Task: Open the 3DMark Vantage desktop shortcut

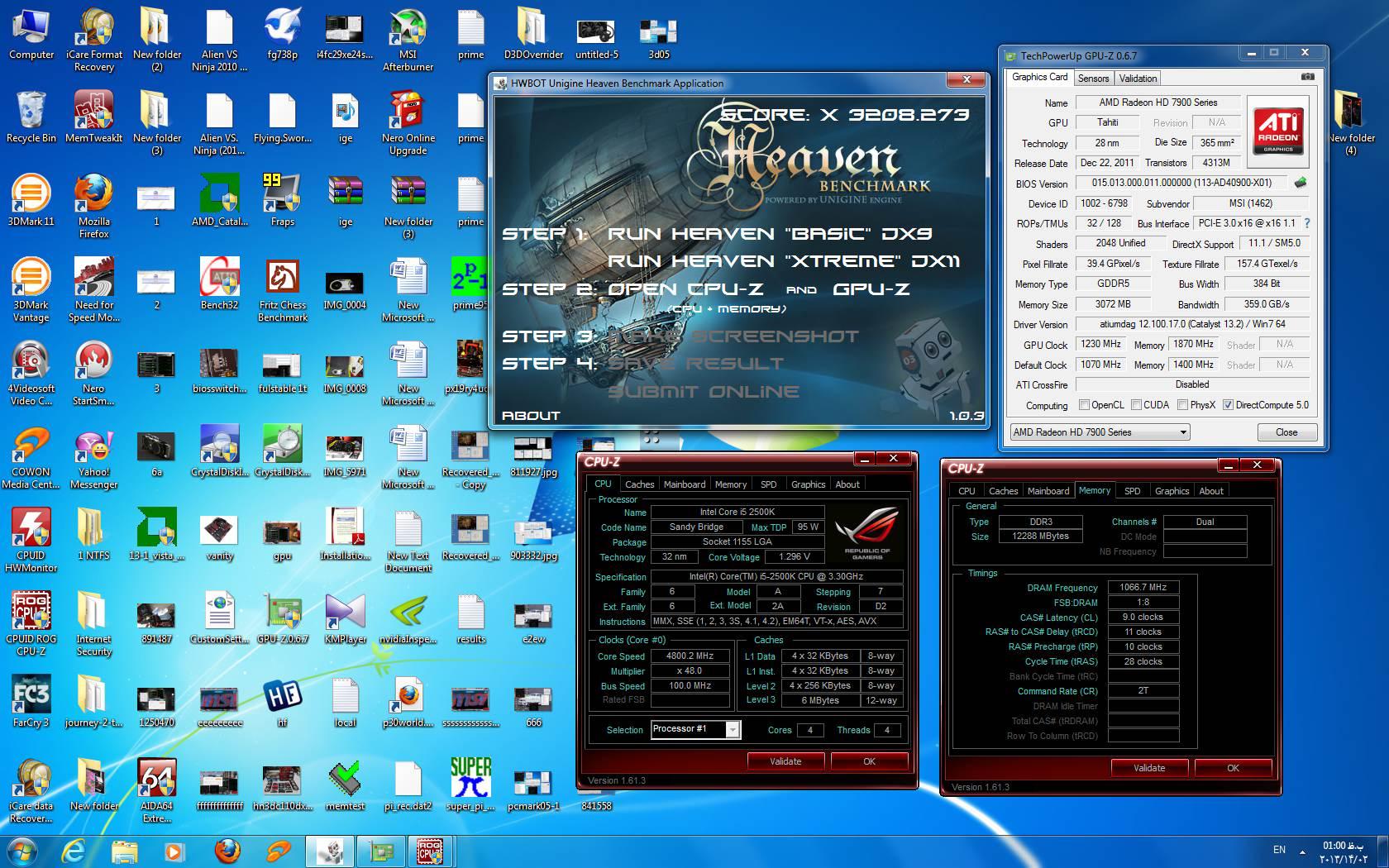Action: pyautogui.click(x=31, y=289)
